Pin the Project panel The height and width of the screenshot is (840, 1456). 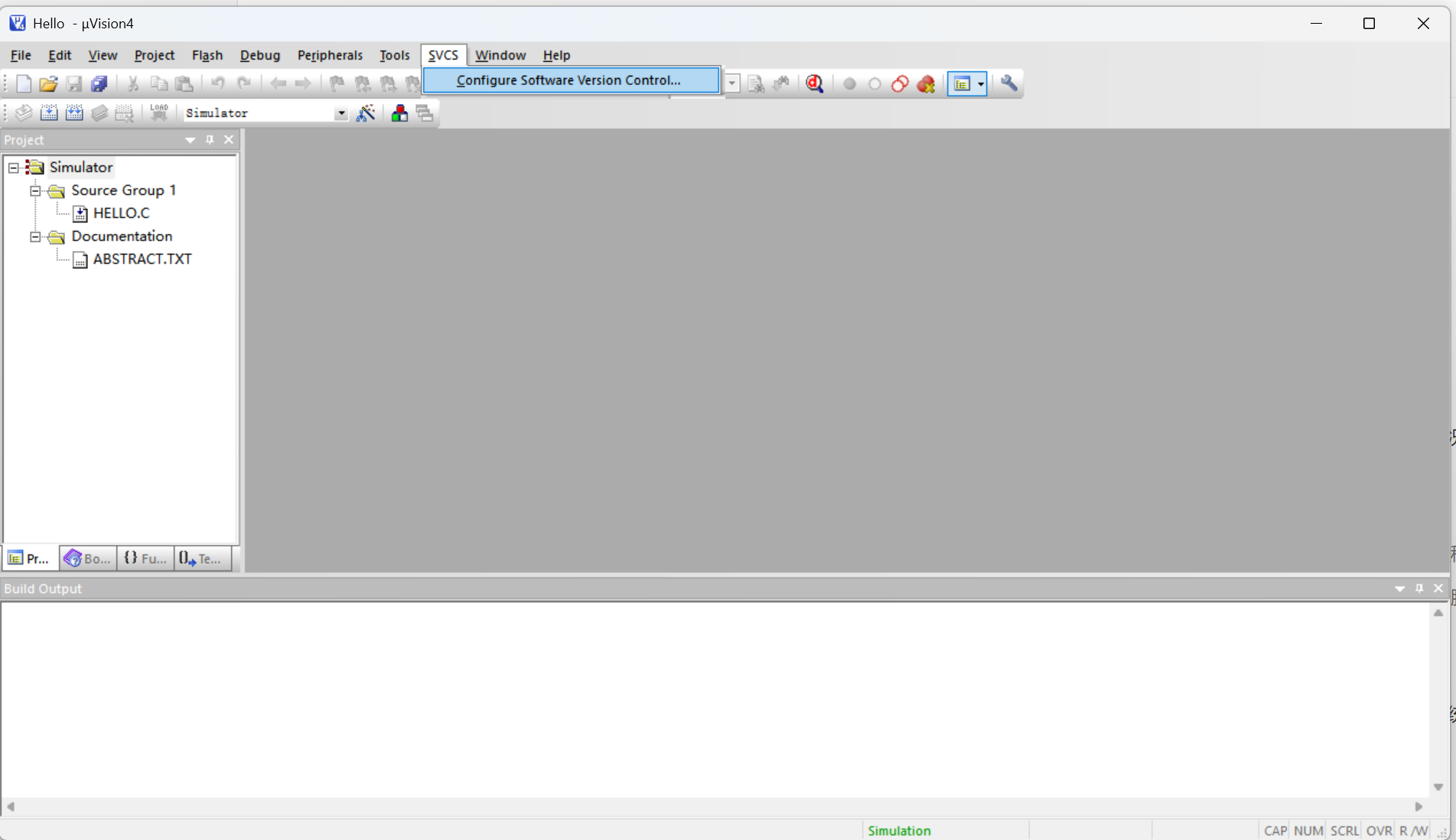210,140
